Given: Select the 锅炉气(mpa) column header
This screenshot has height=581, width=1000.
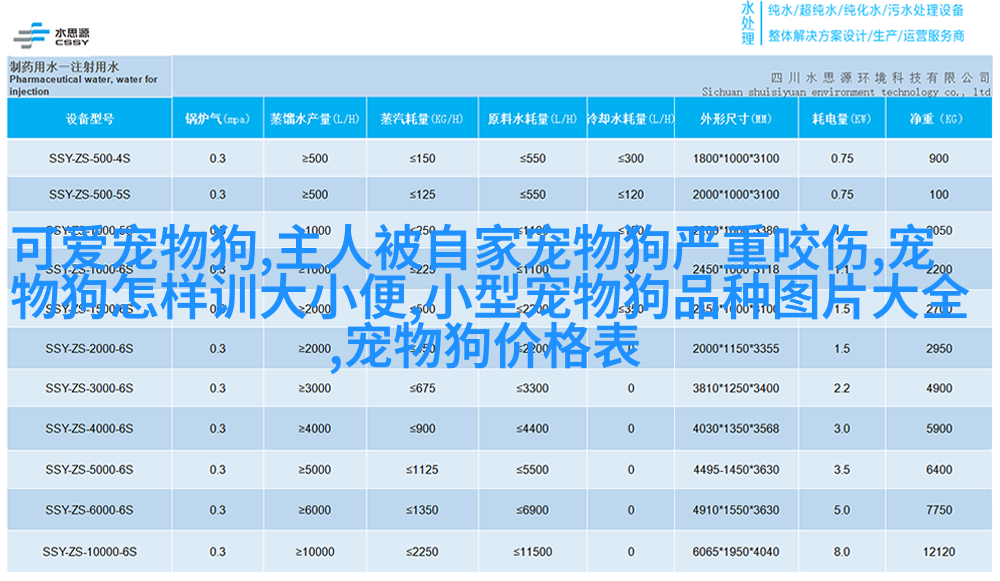Looking at the screenshot, I should pos(217,119).
